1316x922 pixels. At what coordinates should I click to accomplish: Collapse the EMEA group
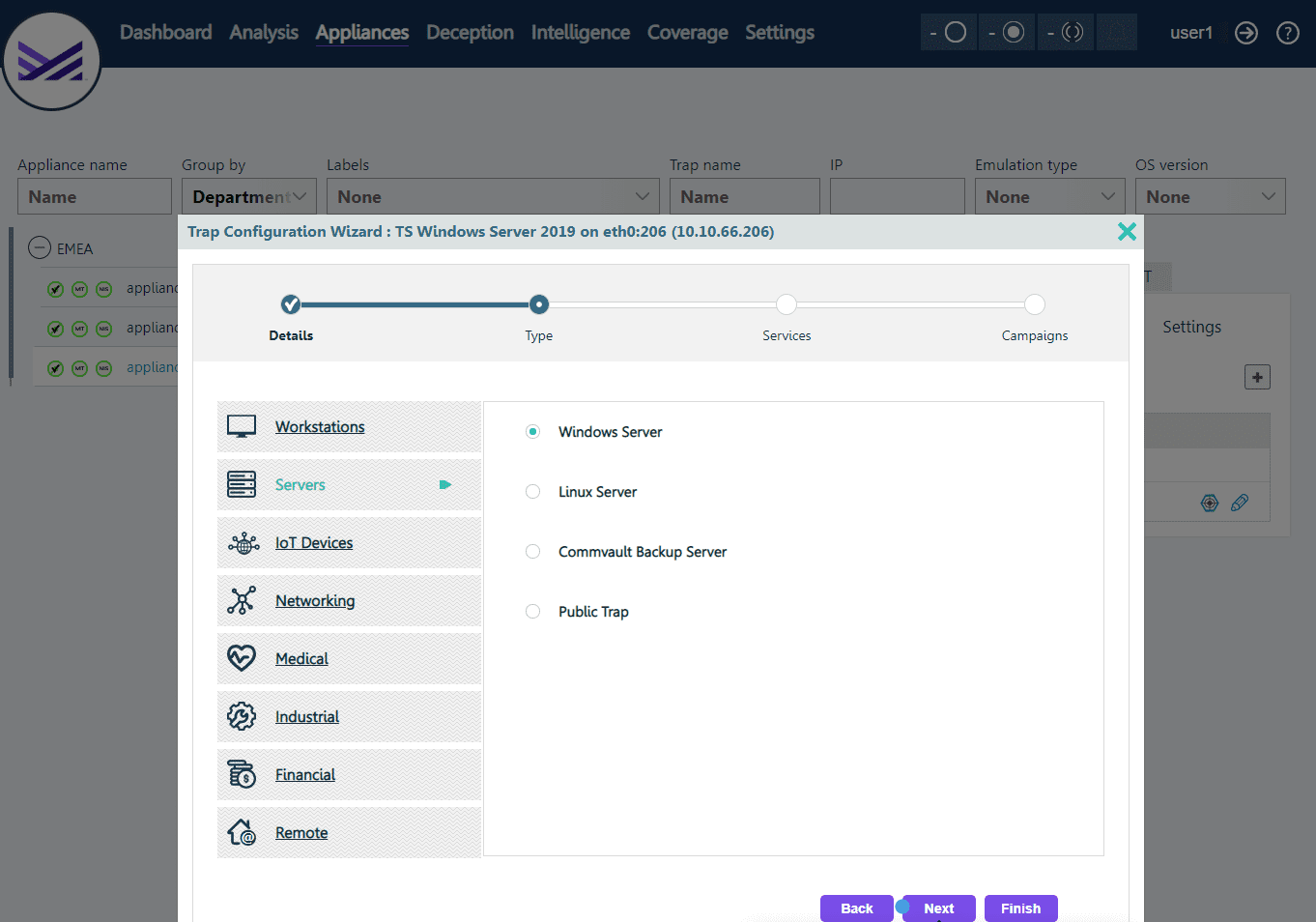40,248
